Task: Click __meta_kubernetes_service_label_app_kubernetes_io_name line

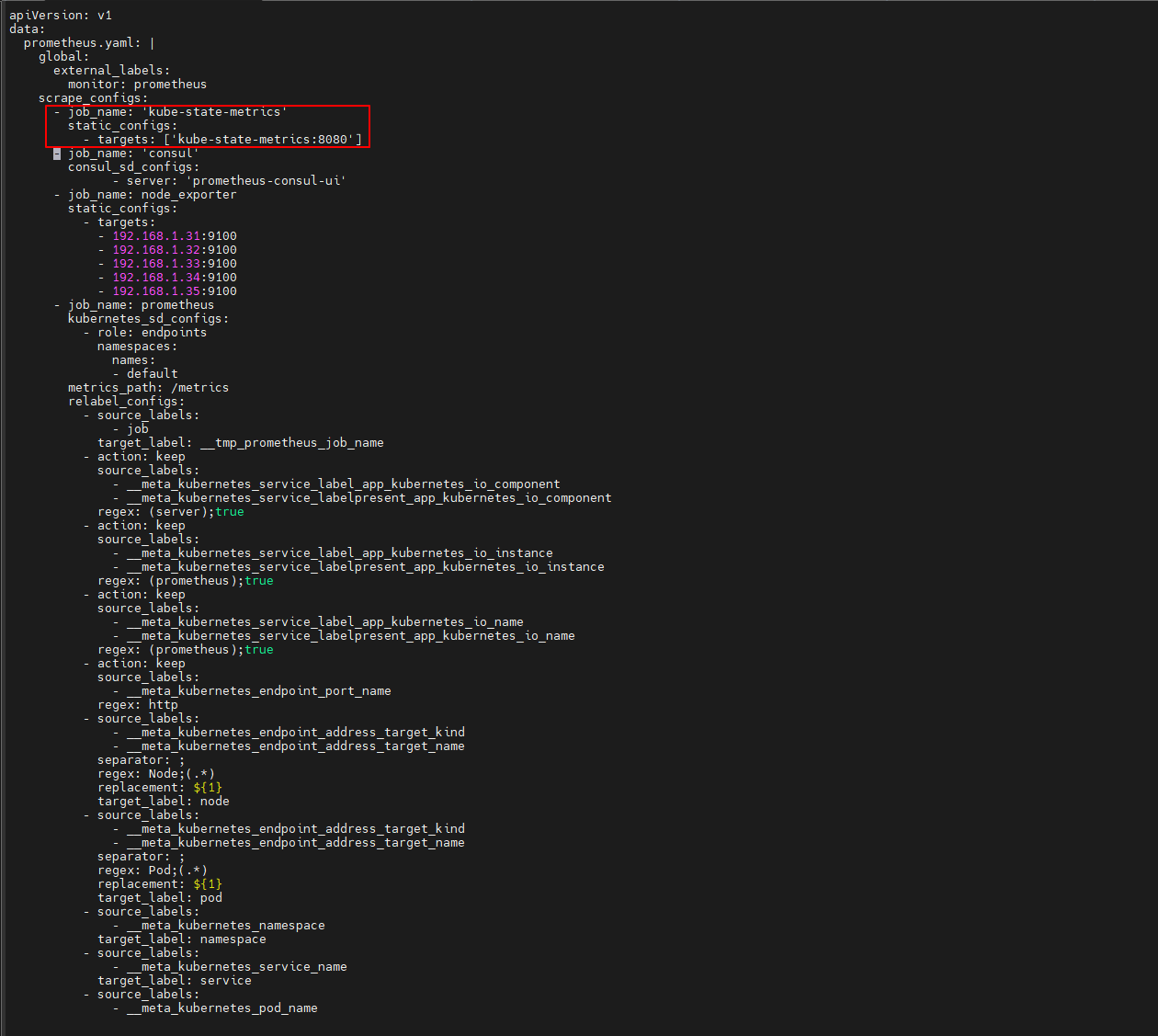Action: (x=318, y=622)
